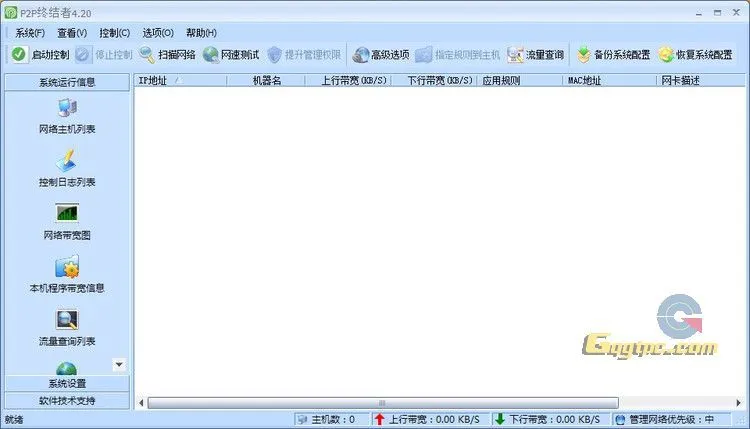Expand the 软件技术支持 sidebar section
The height and width of the screenshot is (429, 750).
coord(67,401)
